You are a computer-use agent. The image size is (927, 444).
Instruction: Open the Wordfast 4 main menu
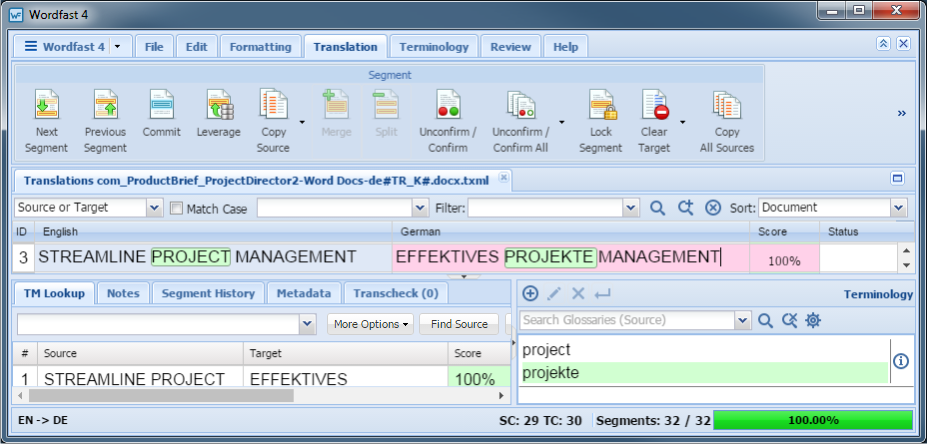[x=65, y=47]
